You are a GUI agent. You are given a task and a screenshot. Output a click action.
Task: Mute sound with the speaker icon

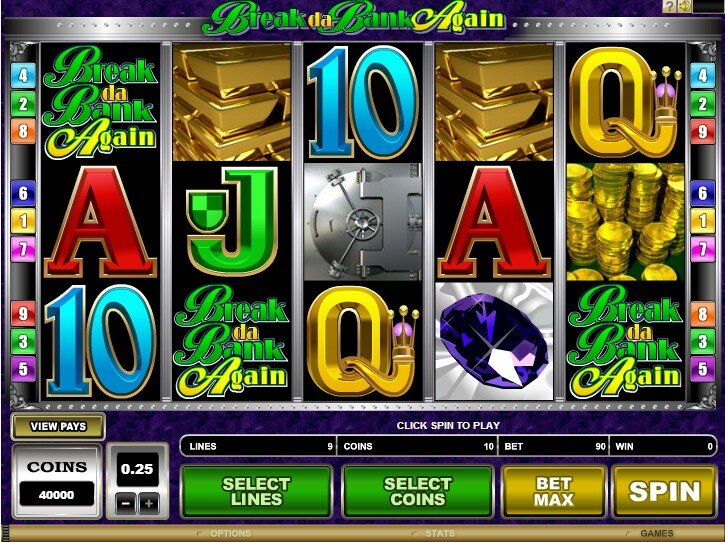coord(684,6)
